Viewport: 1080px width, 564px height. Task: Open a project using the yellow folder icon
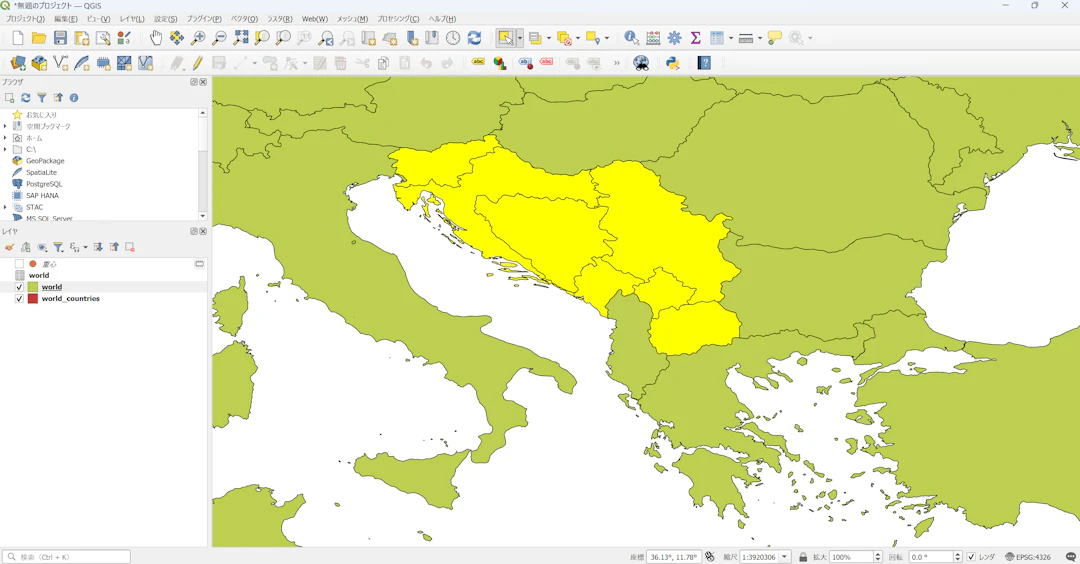[39, 38]
